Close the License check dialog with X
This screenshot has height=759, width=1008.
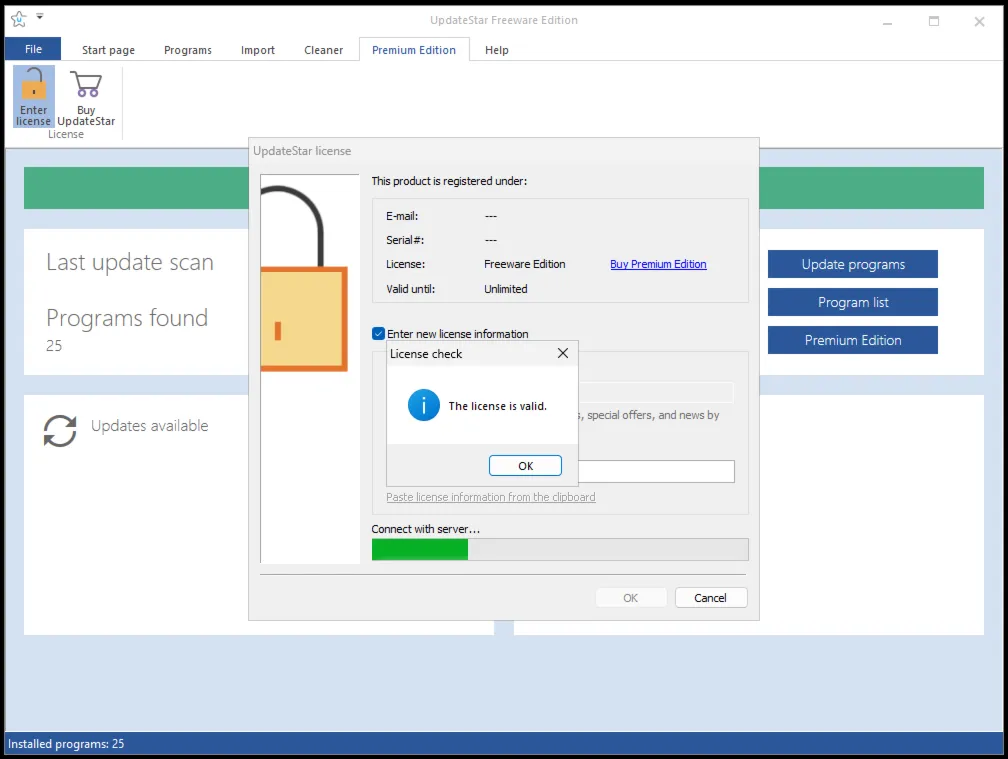562,353
